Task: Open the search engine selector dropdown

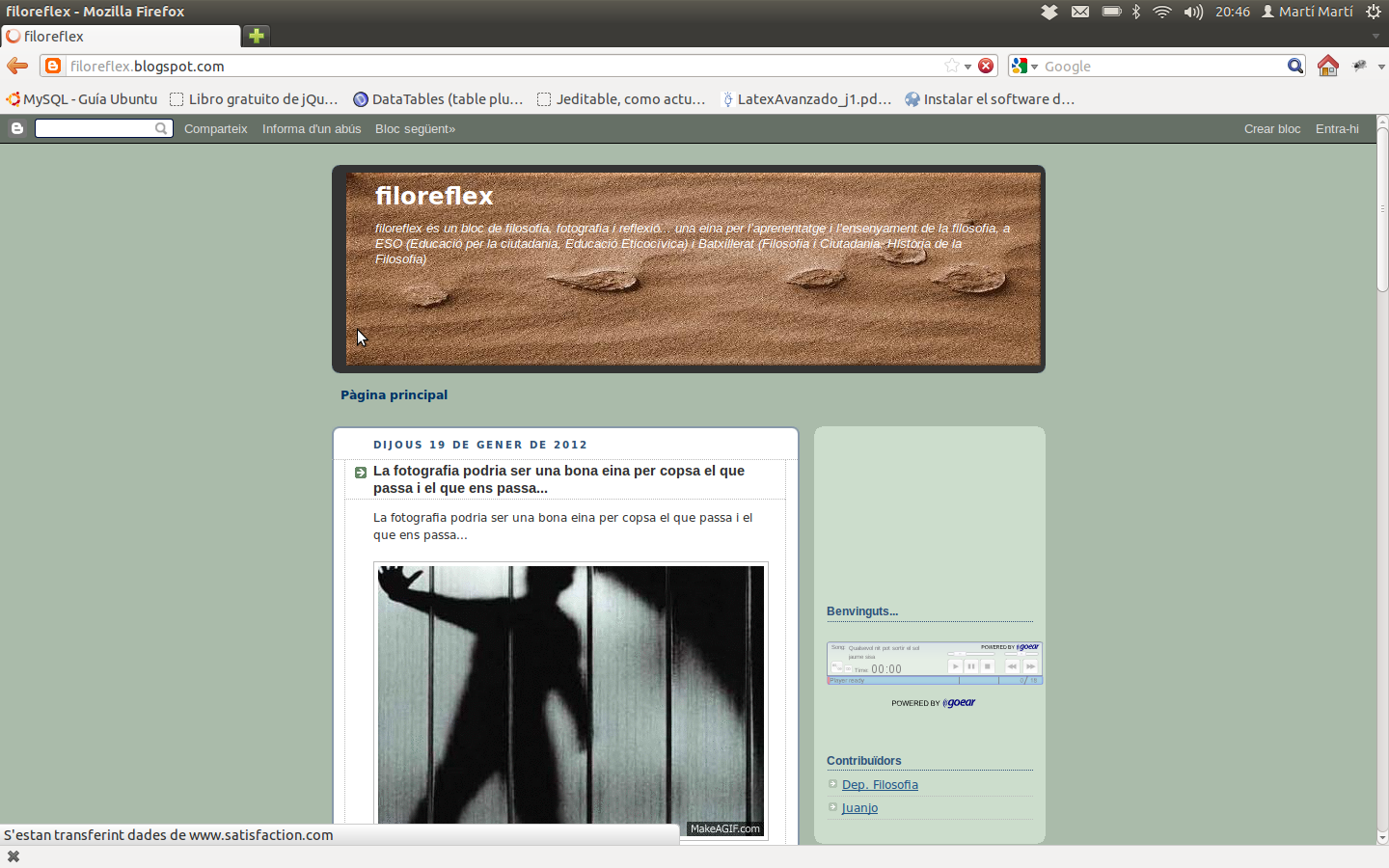Action: pyautogui.click(x=1024, y=66)
